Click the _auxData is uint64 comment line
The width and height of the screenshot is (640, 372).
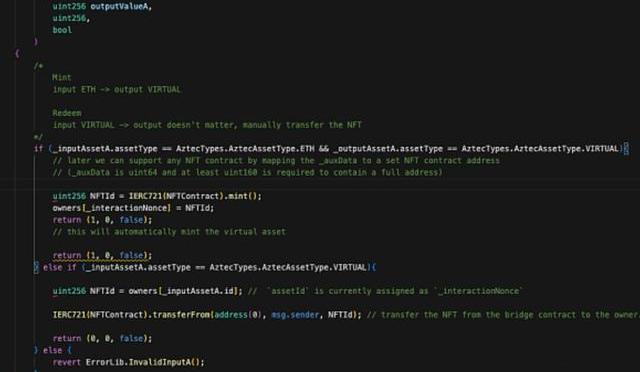[x=247, y=172]
